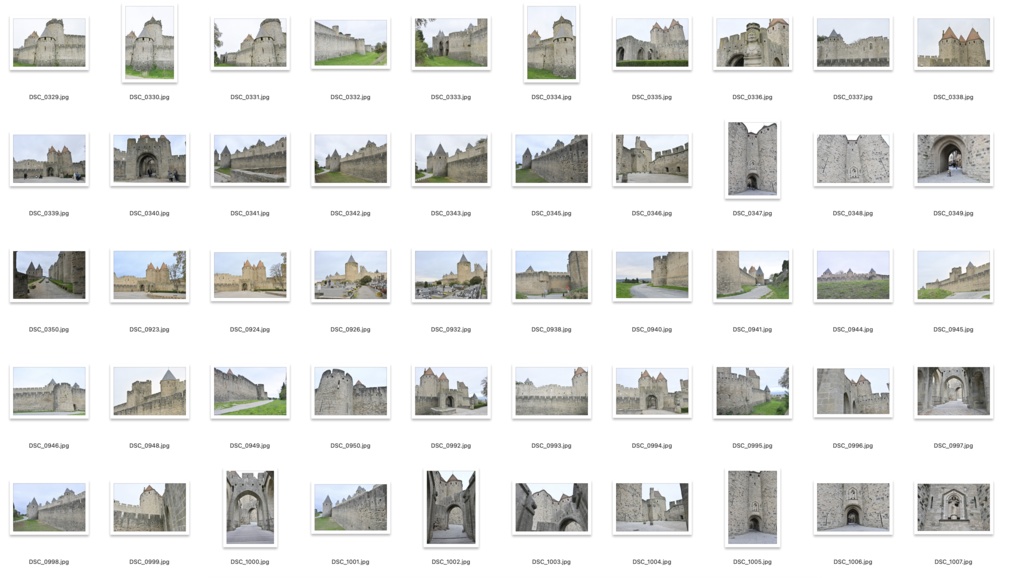Choose the DSC_1003.jpg thumbnail
This screenshot has height=578, width=1024.
point(552,507)
